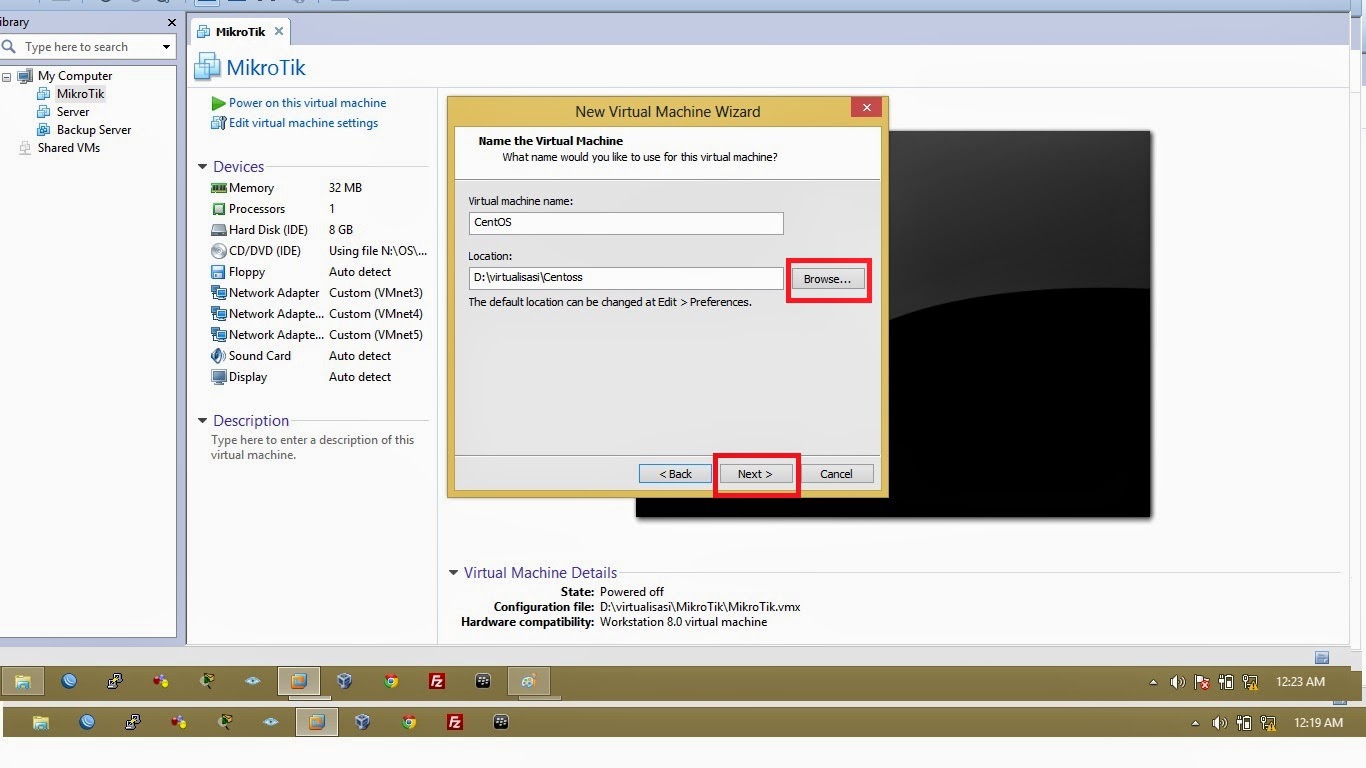Click the Browse... button
This screenshot has height=768, width=1366.
(x=827, y=279)
